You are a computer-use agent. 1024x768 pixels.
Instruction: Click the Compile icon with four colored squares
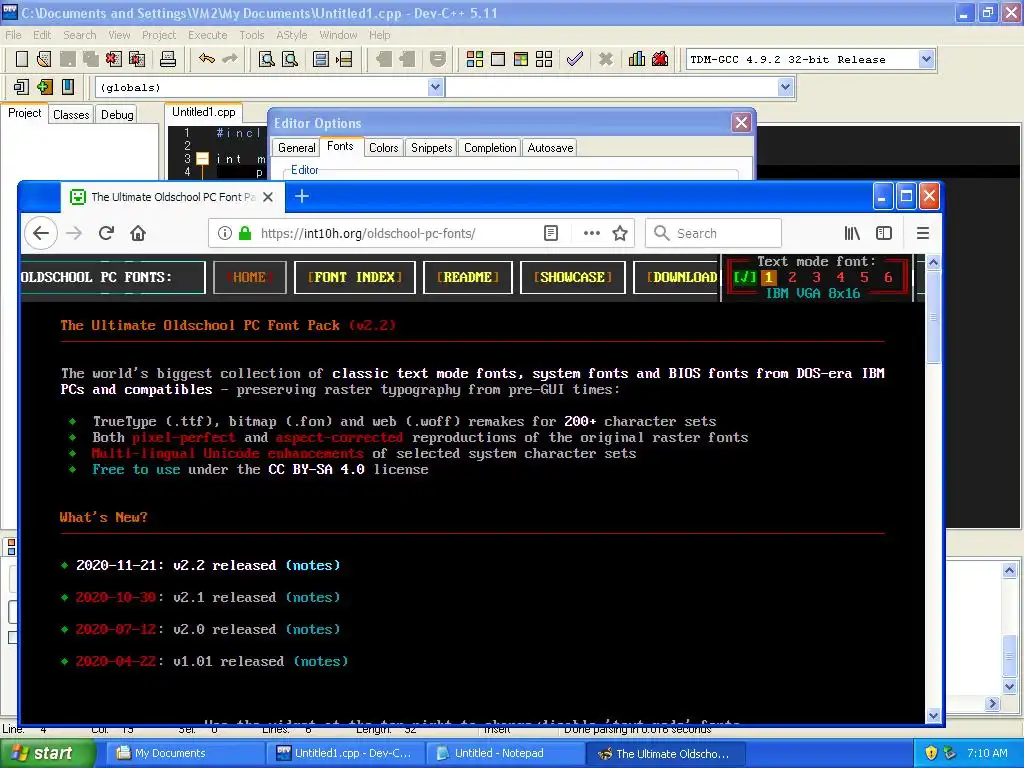click(x=475, y=59)
